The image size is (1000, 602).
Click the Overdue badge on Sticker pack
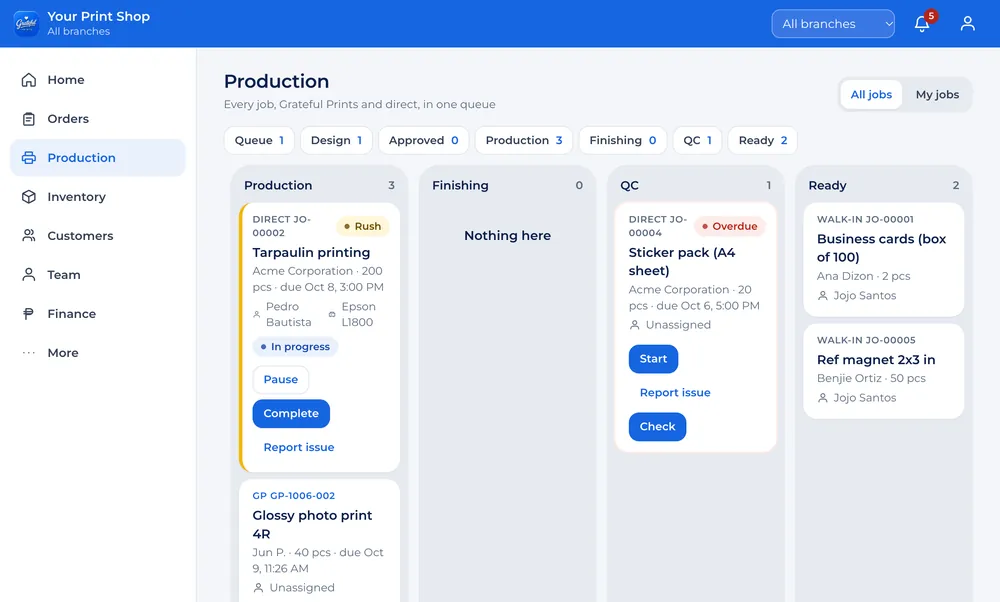coord(730,226)
